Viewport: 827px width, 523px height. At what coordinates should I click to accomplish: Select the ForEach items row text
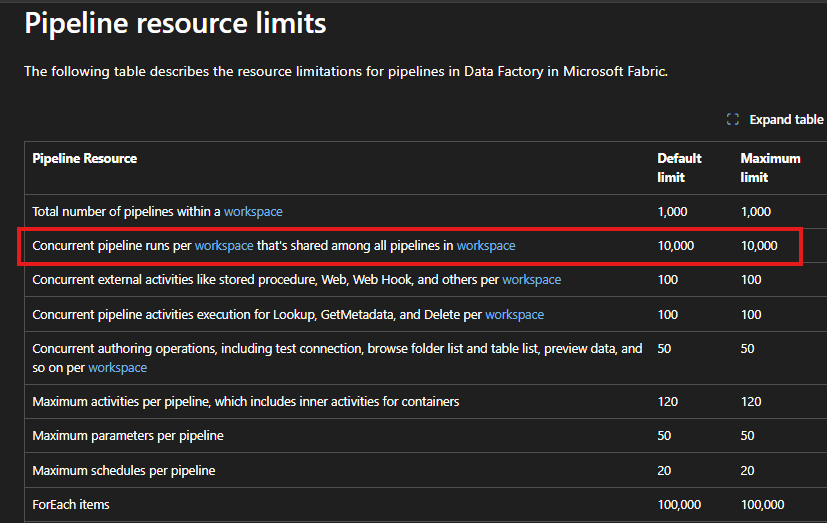tap(71, 505)
